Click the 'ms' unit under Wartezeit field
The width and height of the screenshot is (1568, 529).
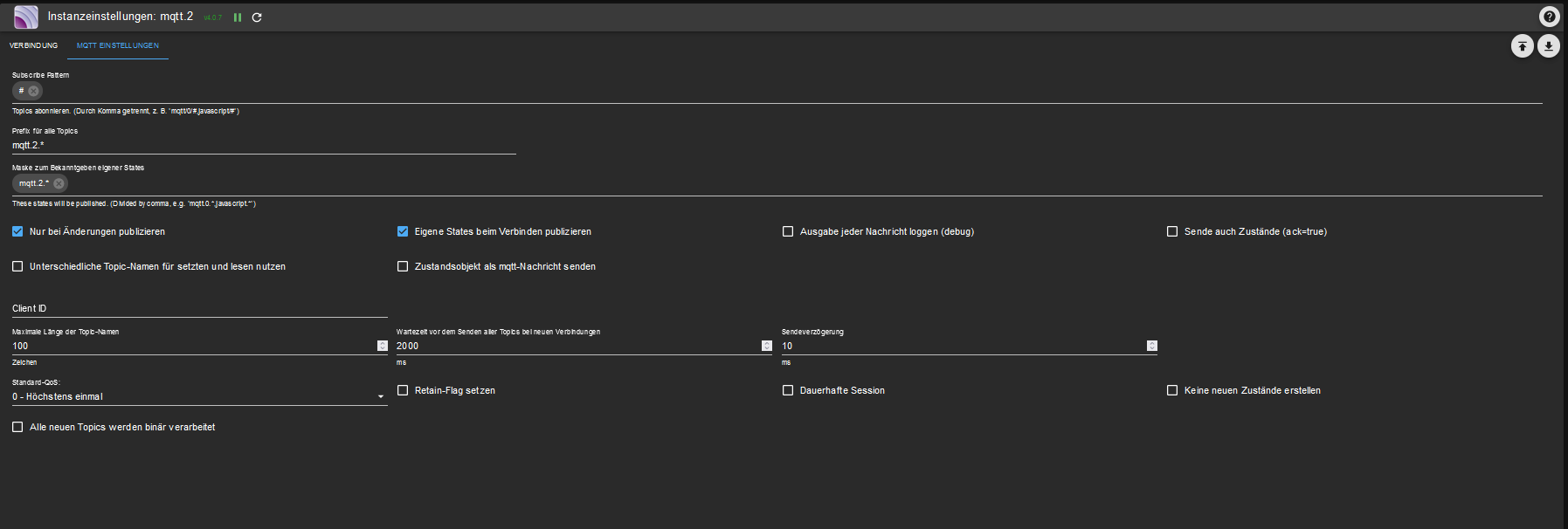coord(401,362)
